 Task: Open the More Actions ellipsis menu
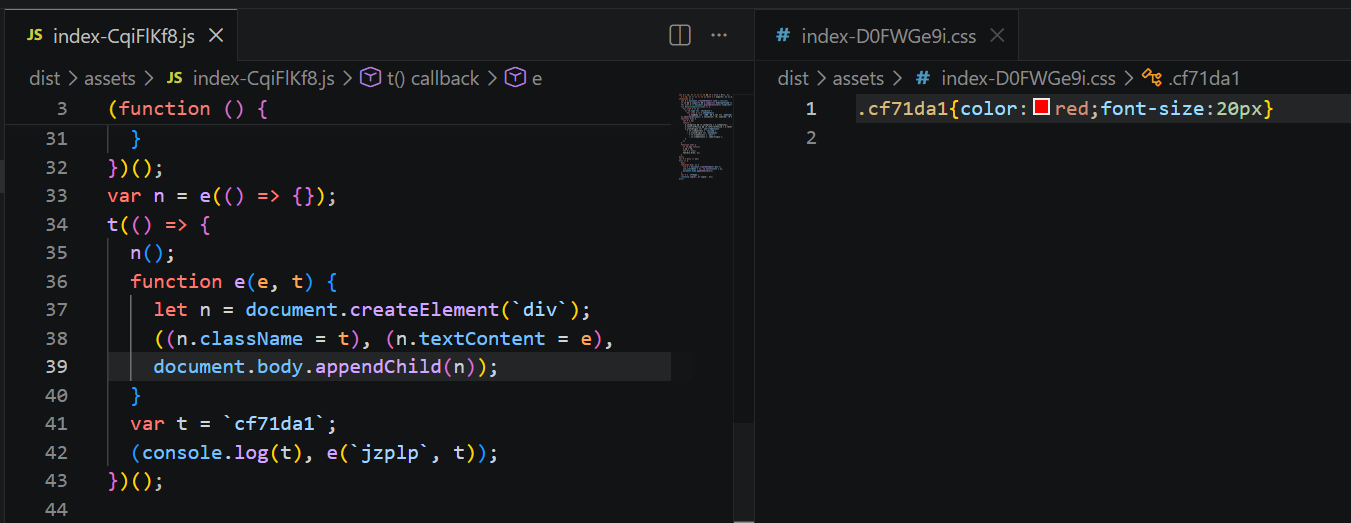718,36
